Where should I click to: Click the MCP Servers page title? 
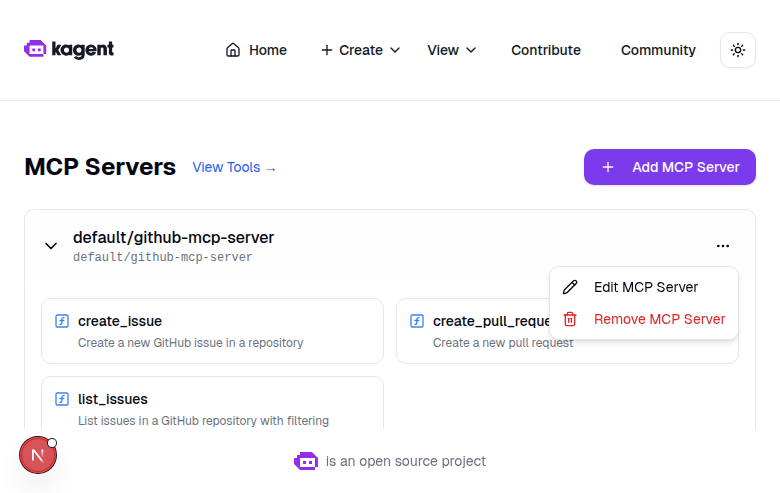coord(100,167)
